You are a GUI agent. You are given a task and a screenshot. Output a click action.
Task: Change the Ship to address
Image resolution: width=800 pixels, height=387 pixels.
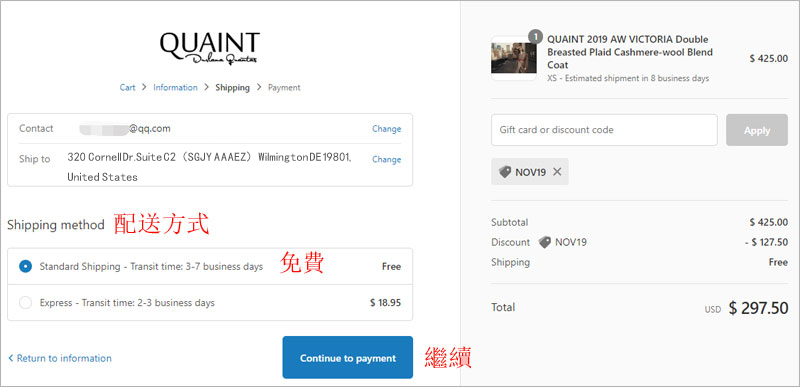387,159
